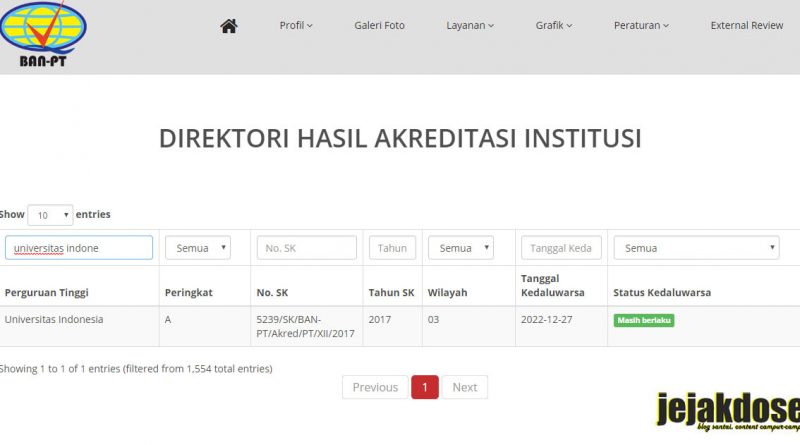This screenshot has height=445, width=800.
Task: Expand the Grafik menu
Action: (x=554, y=26)
